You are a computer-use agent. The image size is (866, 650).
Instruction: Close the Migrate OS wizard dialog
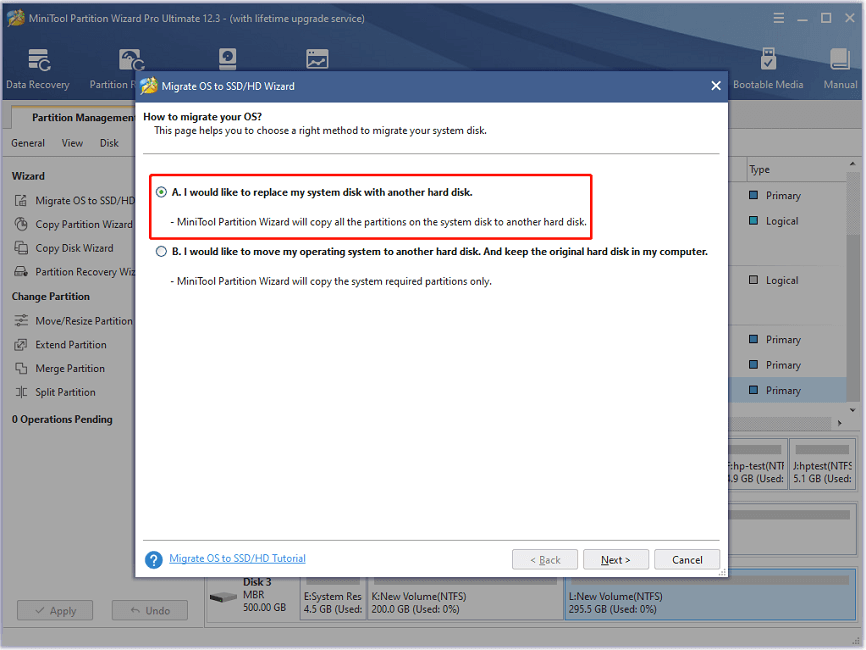point(716,86)
